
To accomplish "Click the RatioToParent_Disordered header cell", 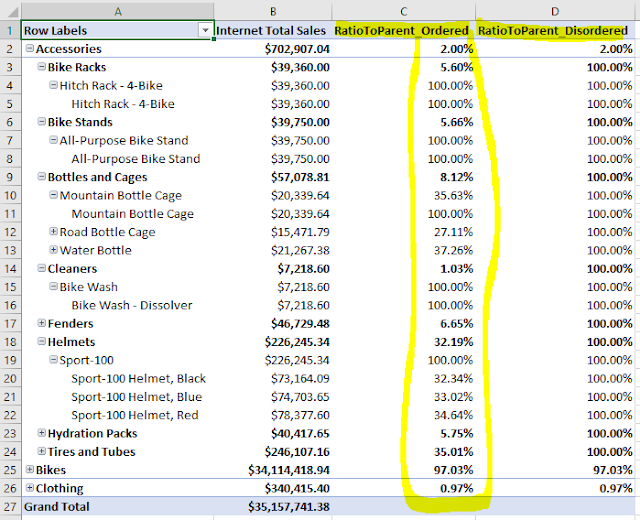I will 555,31.
